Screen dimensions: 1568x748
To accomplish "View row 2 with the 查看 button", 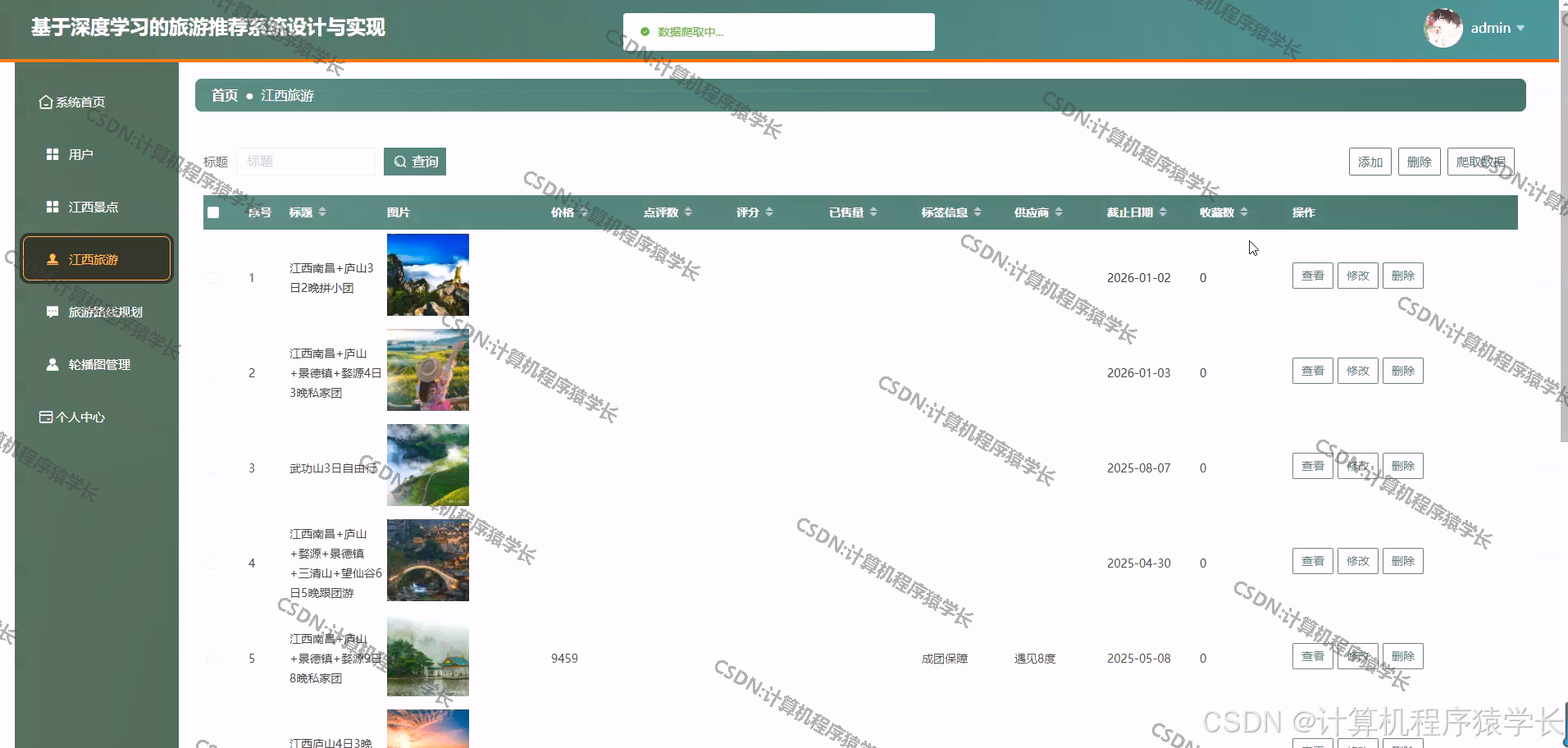I will point(1312,371).
